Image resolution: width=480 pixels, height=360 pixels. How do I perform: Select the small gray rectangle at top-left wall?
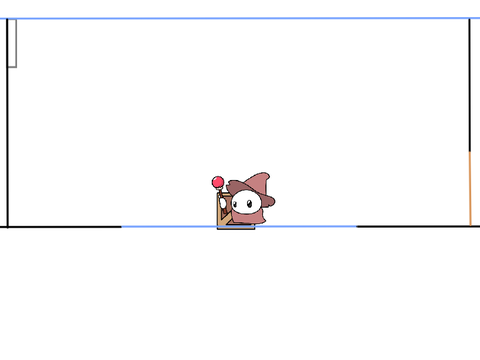(x=12, y=43)
